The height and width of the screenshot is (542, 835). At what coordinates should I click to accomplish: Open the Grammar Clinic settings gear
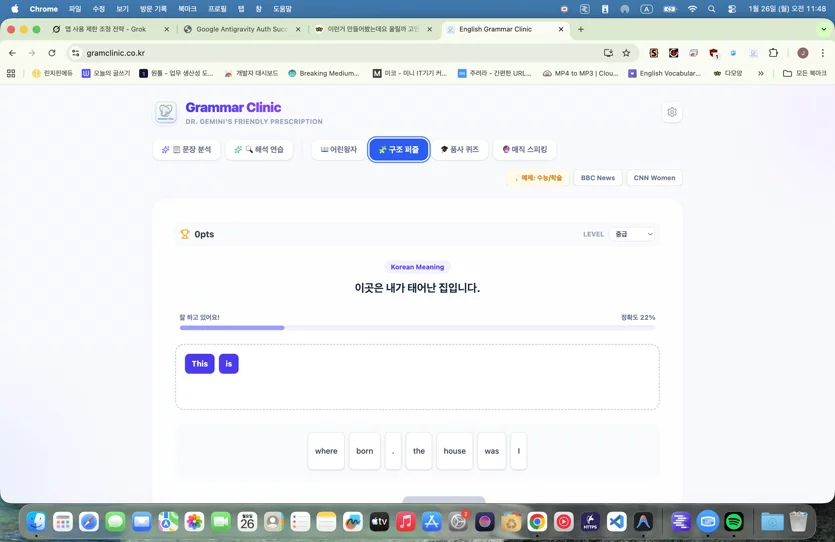[672, 112]
